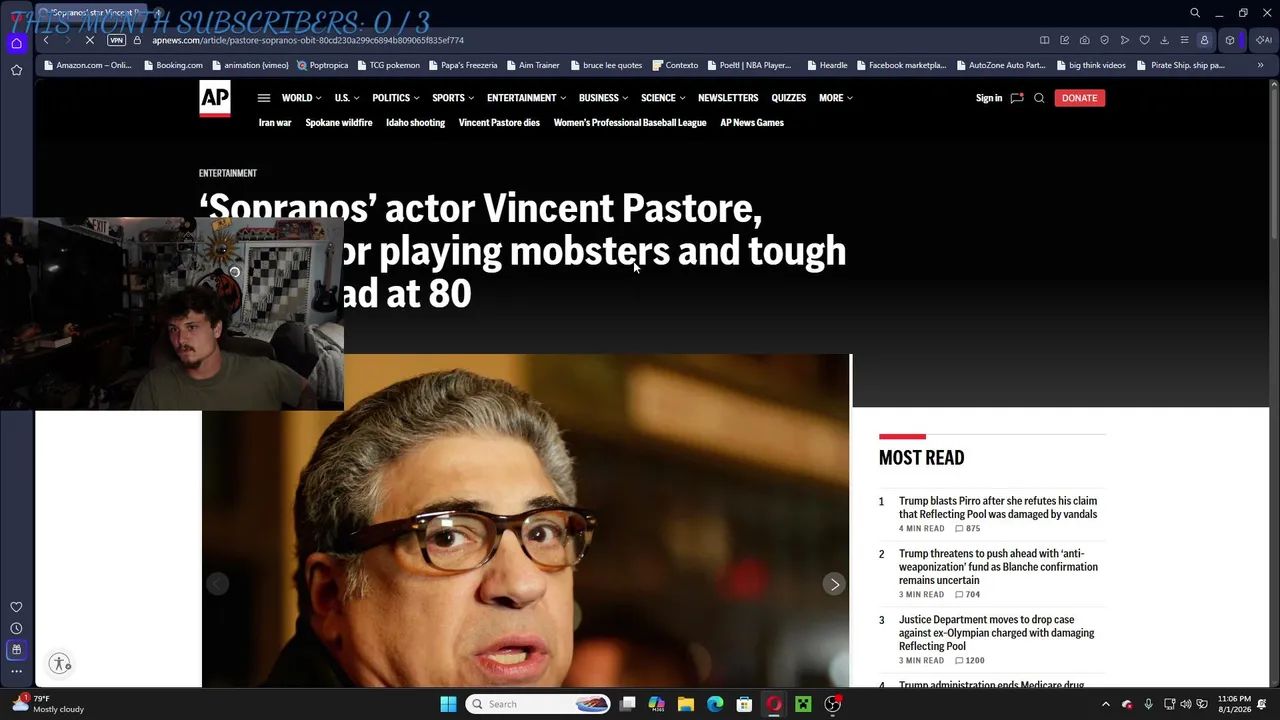Go back to the previous page

[x=46, y=40]
